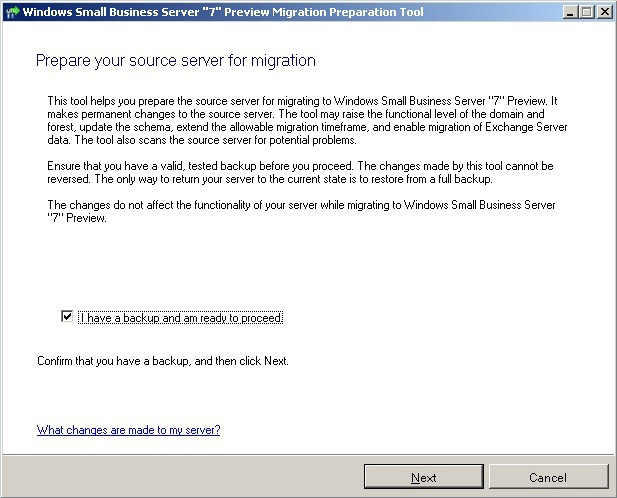The width and height of the screenshot is (617, 498).
Task: Click the window title text in title bar
Action: (x=222, y=12)
